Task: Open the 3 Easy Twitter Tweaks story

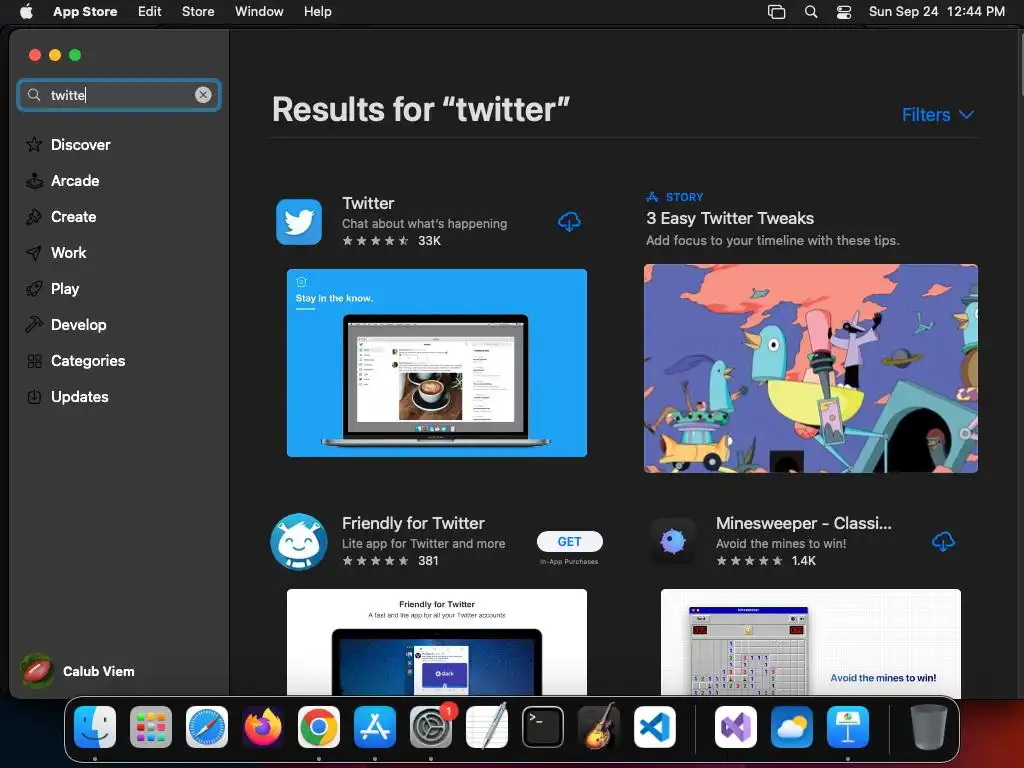Action: pos(730,218)
